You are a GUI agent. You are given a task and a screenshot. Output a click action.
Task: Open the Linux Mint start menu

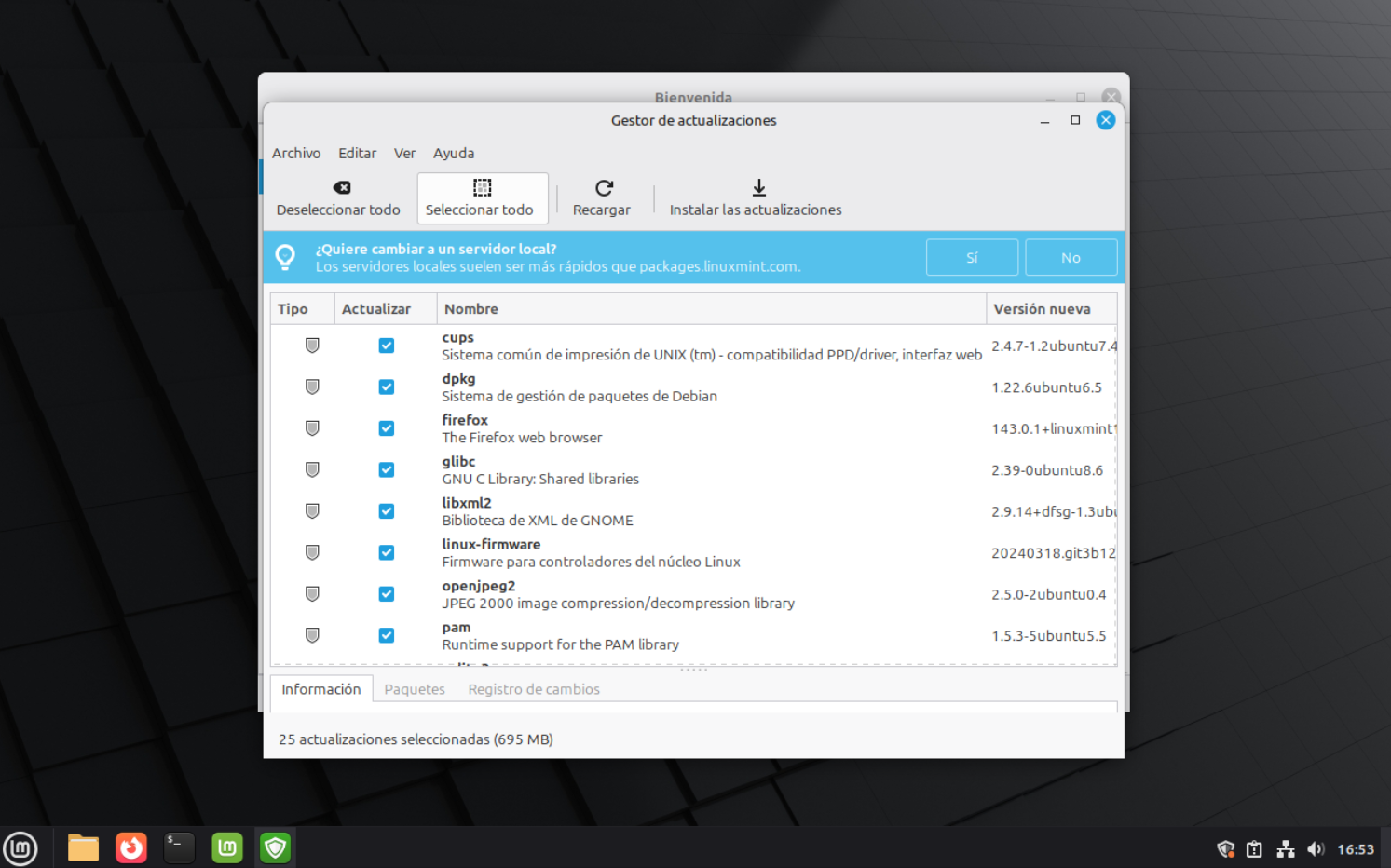click(x=20, y=848)
